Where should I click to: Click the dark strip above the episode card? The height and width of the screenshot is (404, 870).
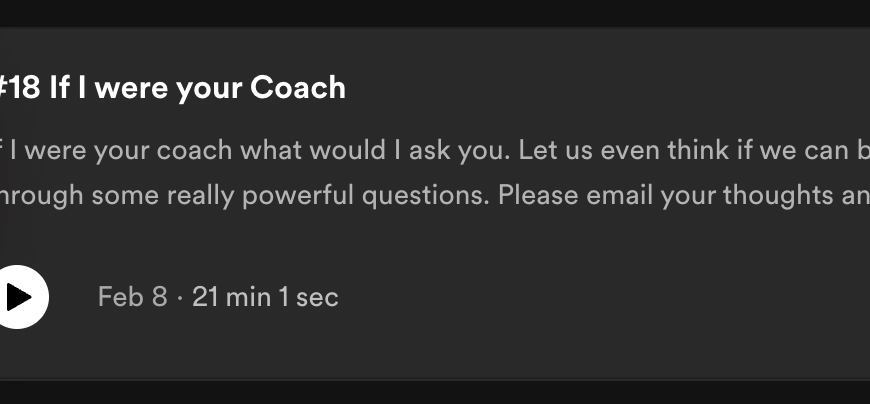[x=435, y=12]
